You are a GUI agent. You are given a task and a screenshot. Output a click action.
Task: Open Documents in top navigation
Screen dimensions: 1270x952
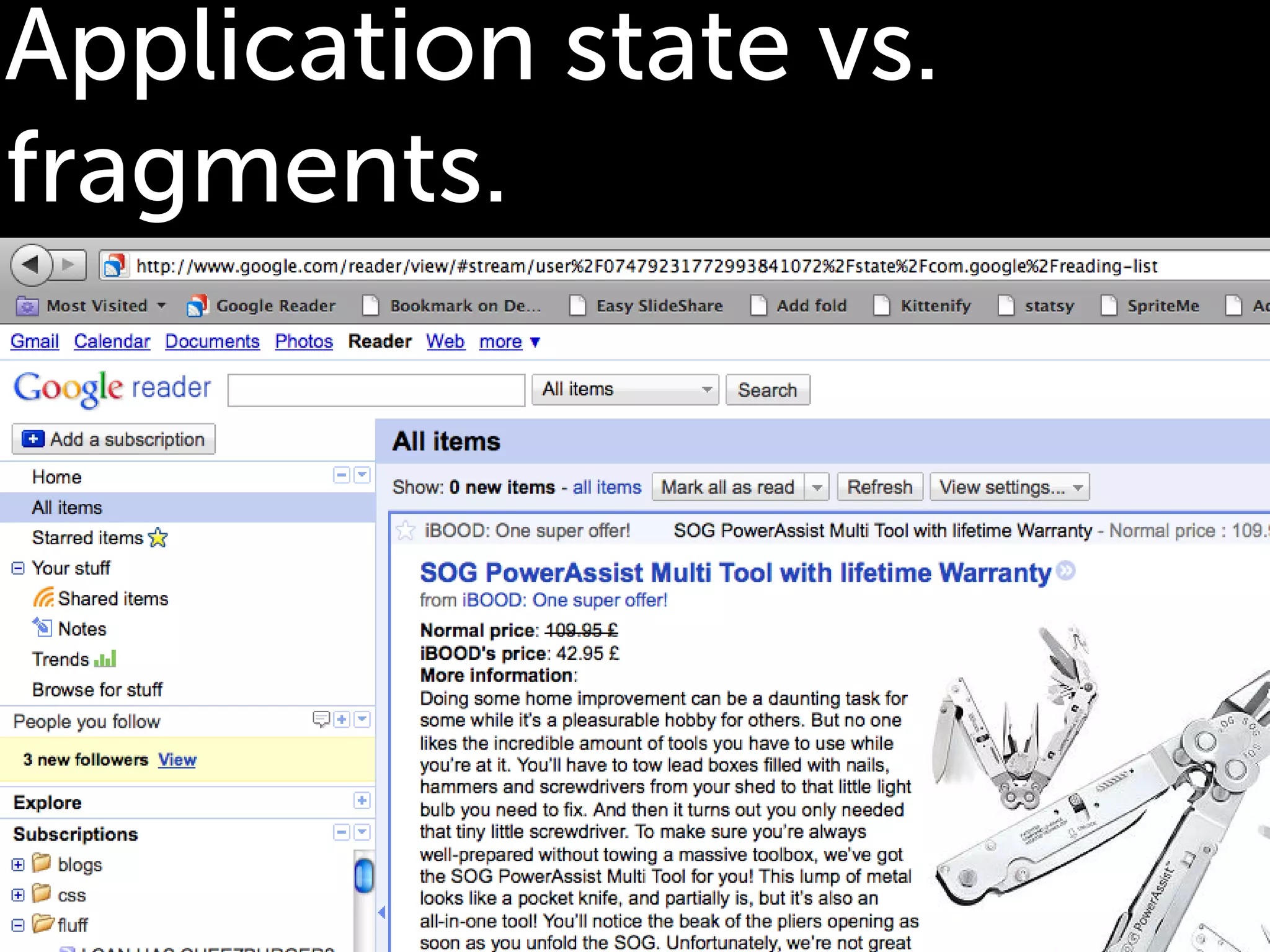click(212, 341)
